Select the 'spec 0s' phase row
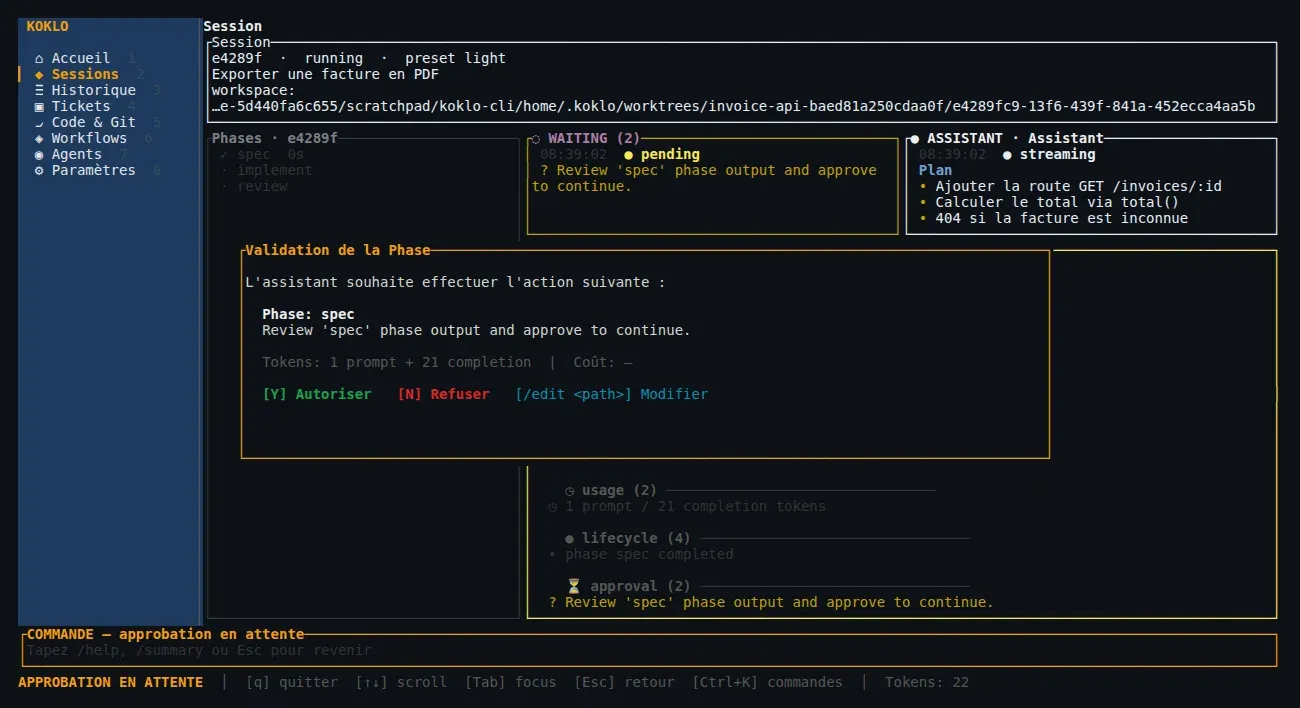Viewport: 1300px width, 708px height. 262,154
